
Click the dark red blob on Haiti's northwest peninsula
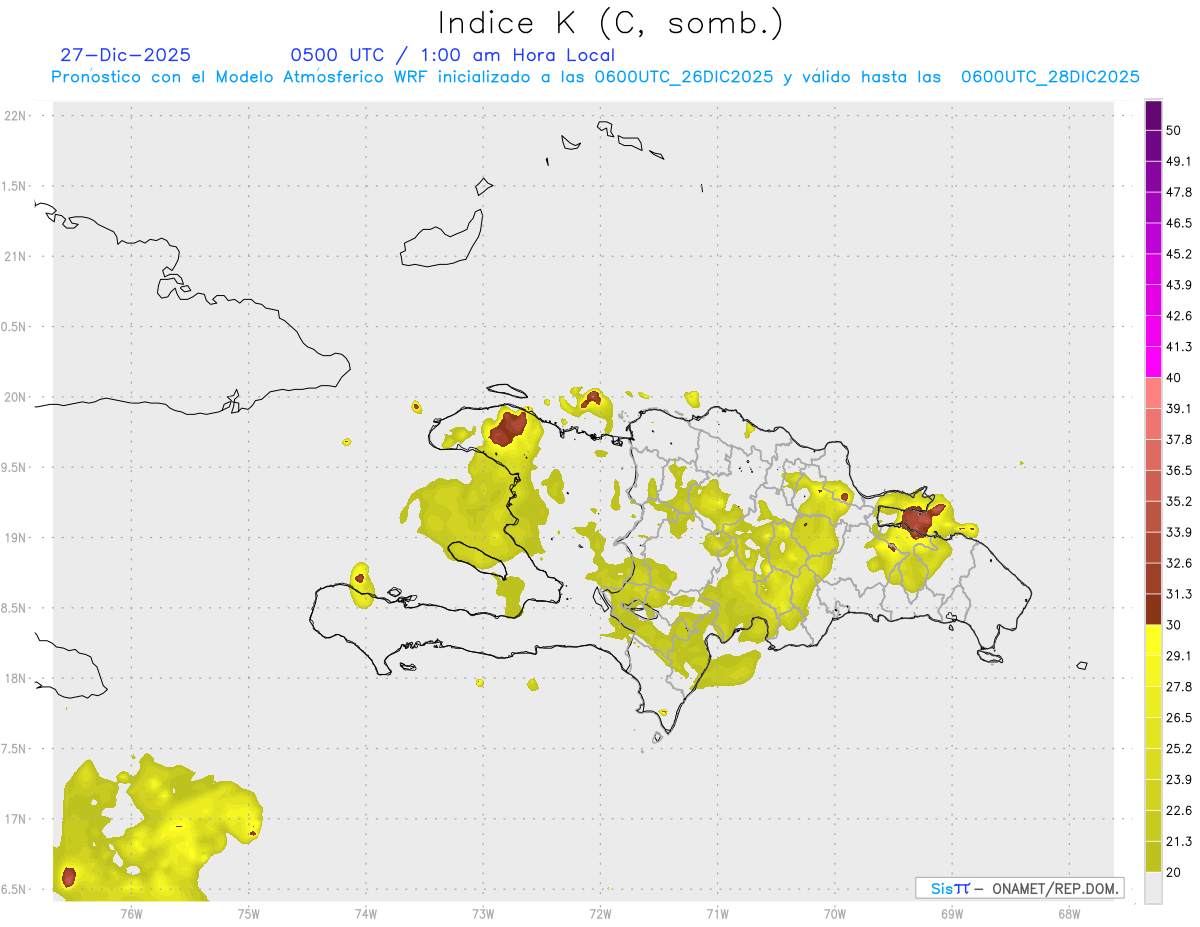coord(508,429)
